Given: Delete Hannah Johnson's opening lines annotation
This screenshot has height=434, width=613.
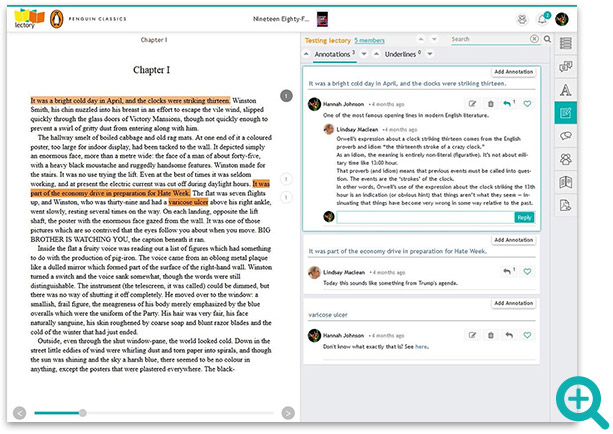Looking at the screenshot, I should click(491, 104).
